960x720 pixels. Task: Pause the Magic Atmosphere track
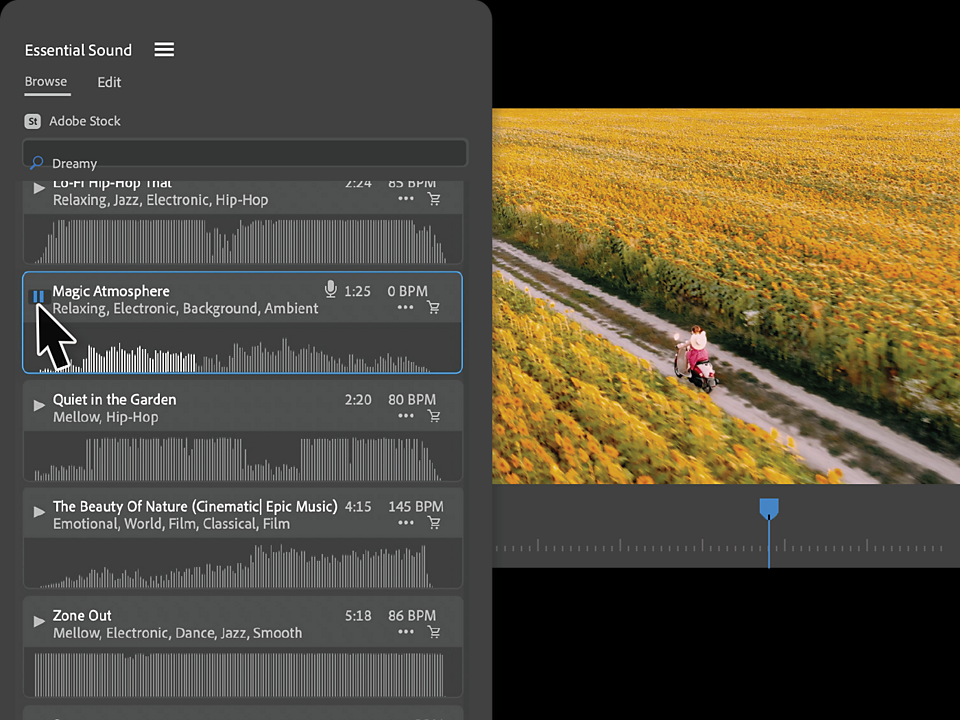tap(39, 297)
